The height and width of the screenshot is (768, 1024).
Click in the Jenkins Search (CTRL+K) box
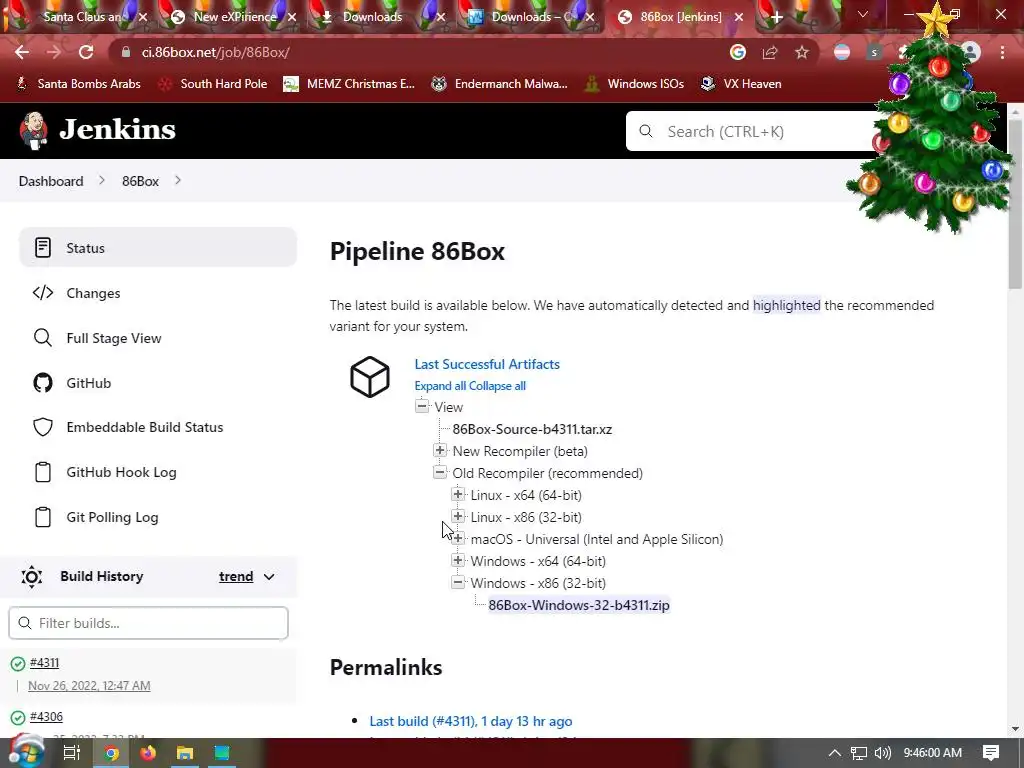pos(758,131)
